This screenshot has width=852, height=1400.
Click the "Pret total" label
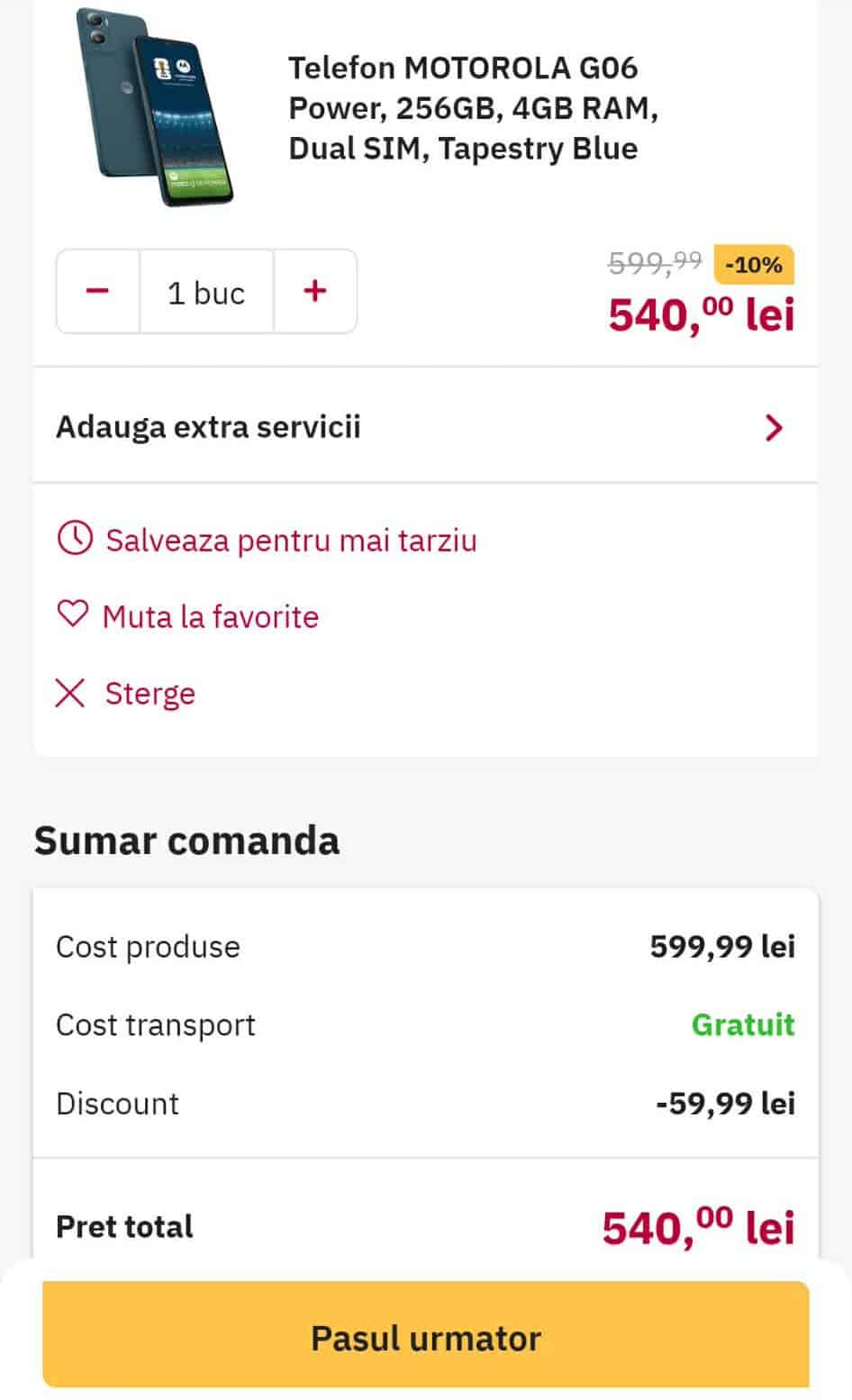pos(124,1226)
